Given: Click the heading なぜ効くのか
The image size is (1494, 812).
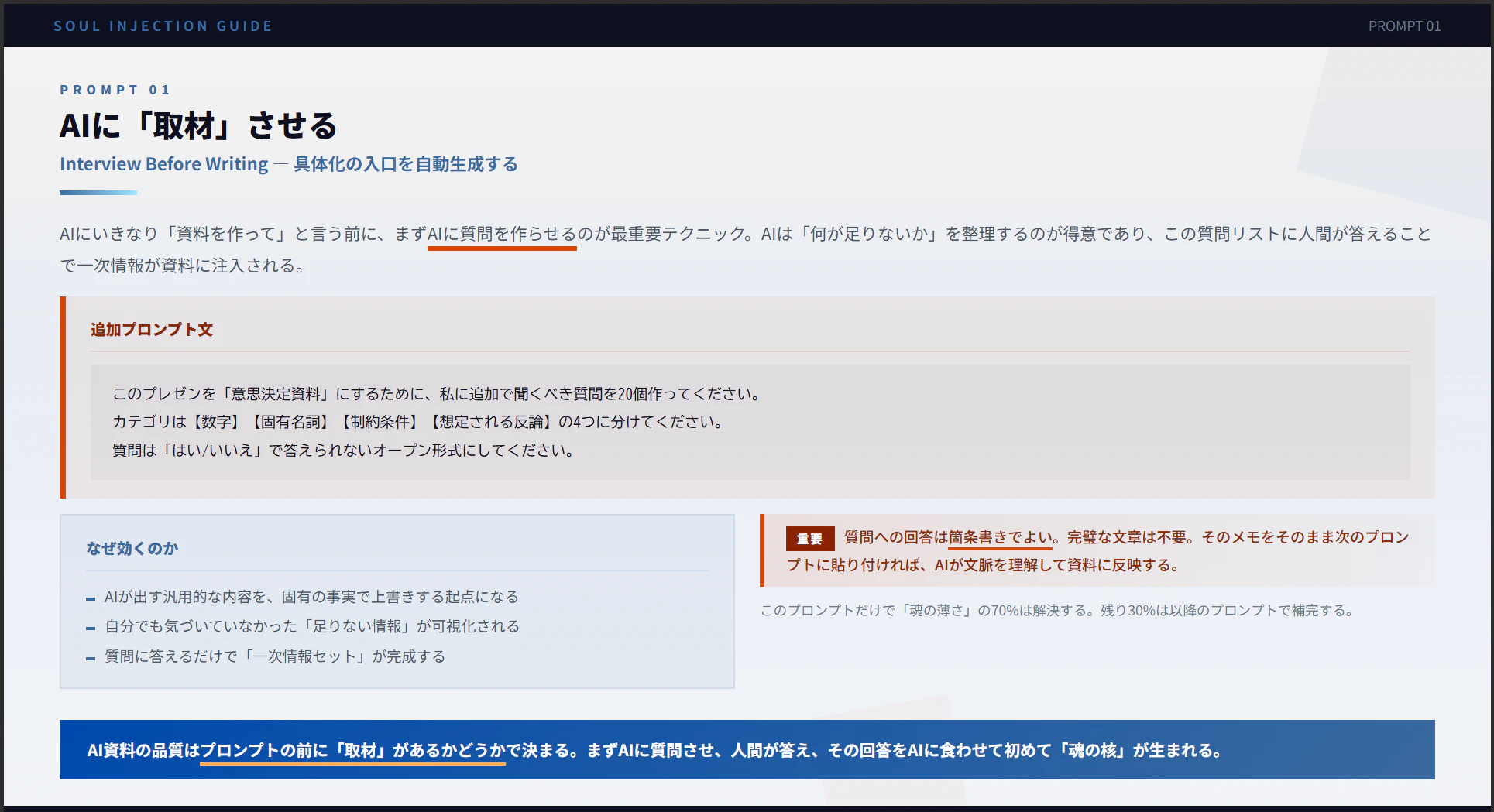Looking at the screenshot, I should click(x=132, y=548).
